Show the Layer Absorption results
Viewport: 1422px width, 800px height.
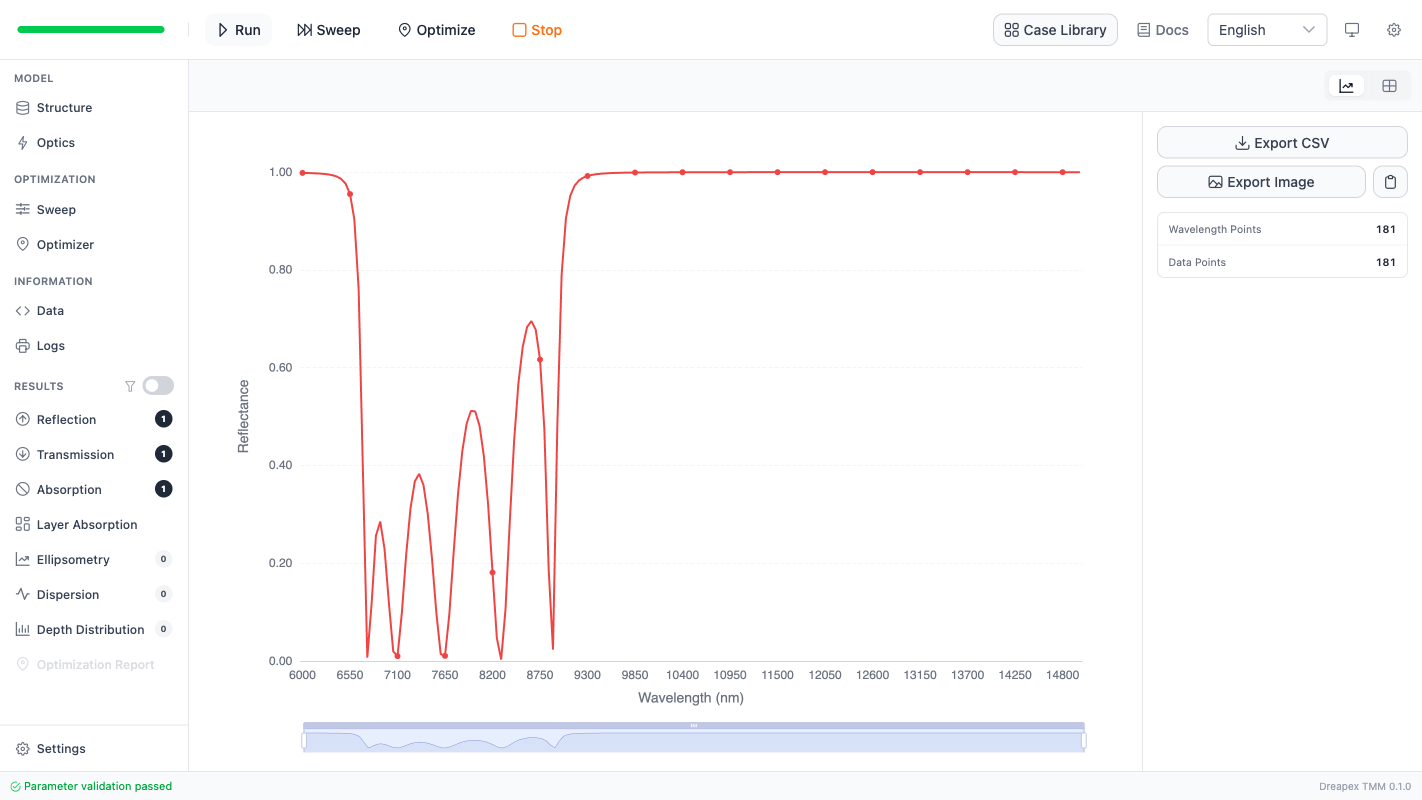(x=87, y=524)
